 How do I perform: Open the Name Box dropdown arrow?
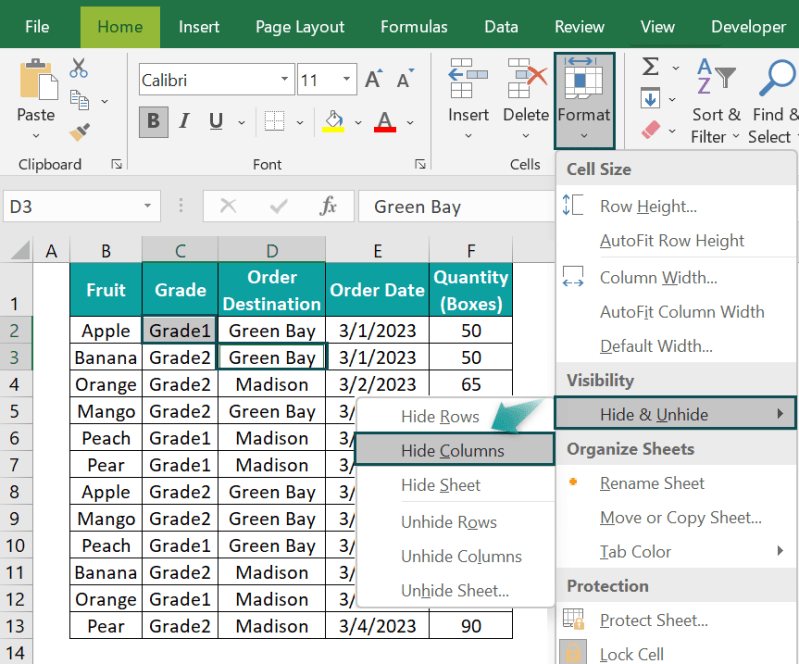pos(147,206)
